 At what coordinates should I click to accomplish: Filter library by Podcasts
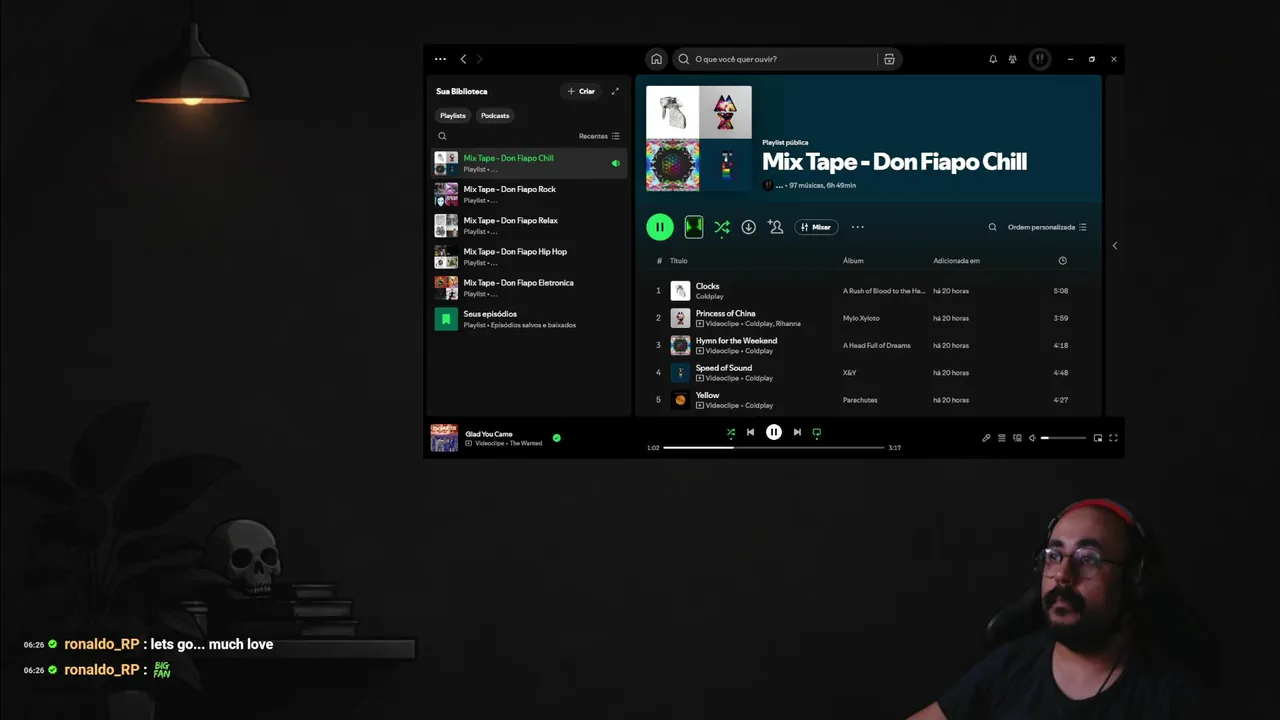click(x=495, y=115)
